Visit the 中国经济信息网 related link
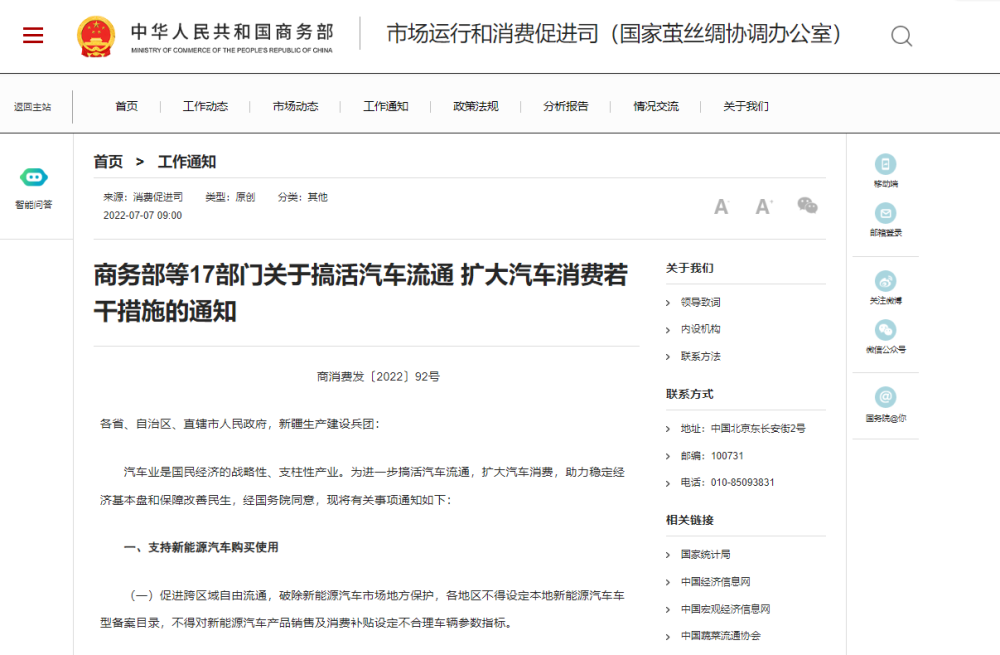The width and height of the screenshot is (1000, 655). pos(715,581)
